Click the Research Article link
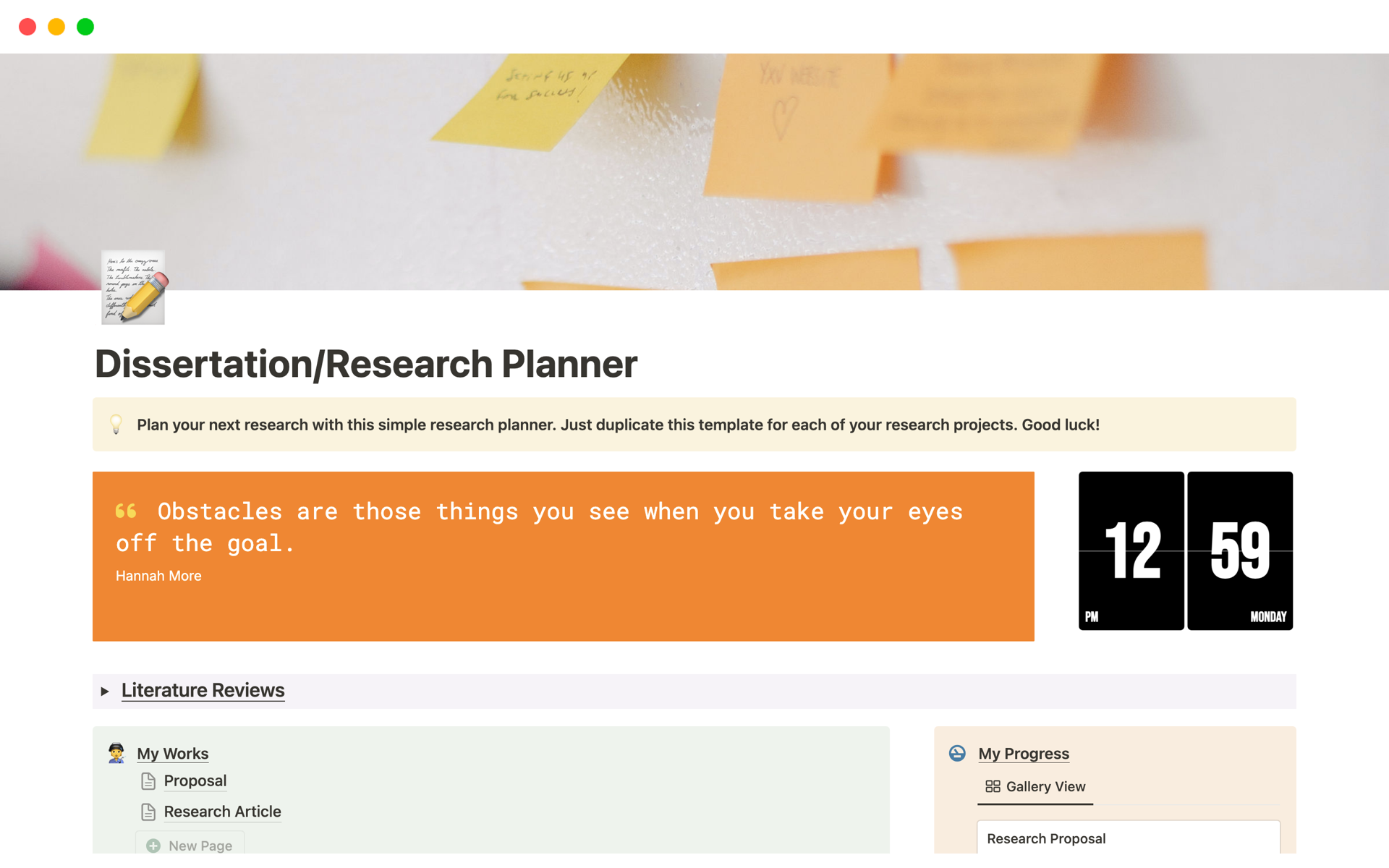Viewport: 1389px width, 868px height. click(x=221, y=810)
